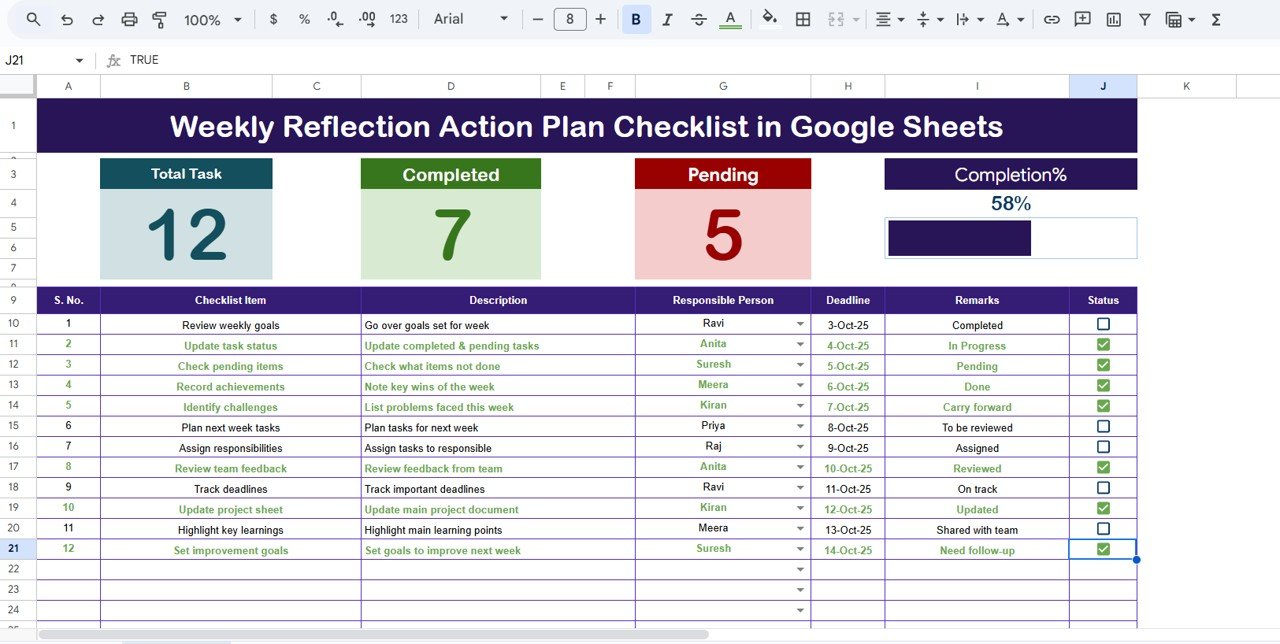Click the bold B button

click(x=636, y=19)
